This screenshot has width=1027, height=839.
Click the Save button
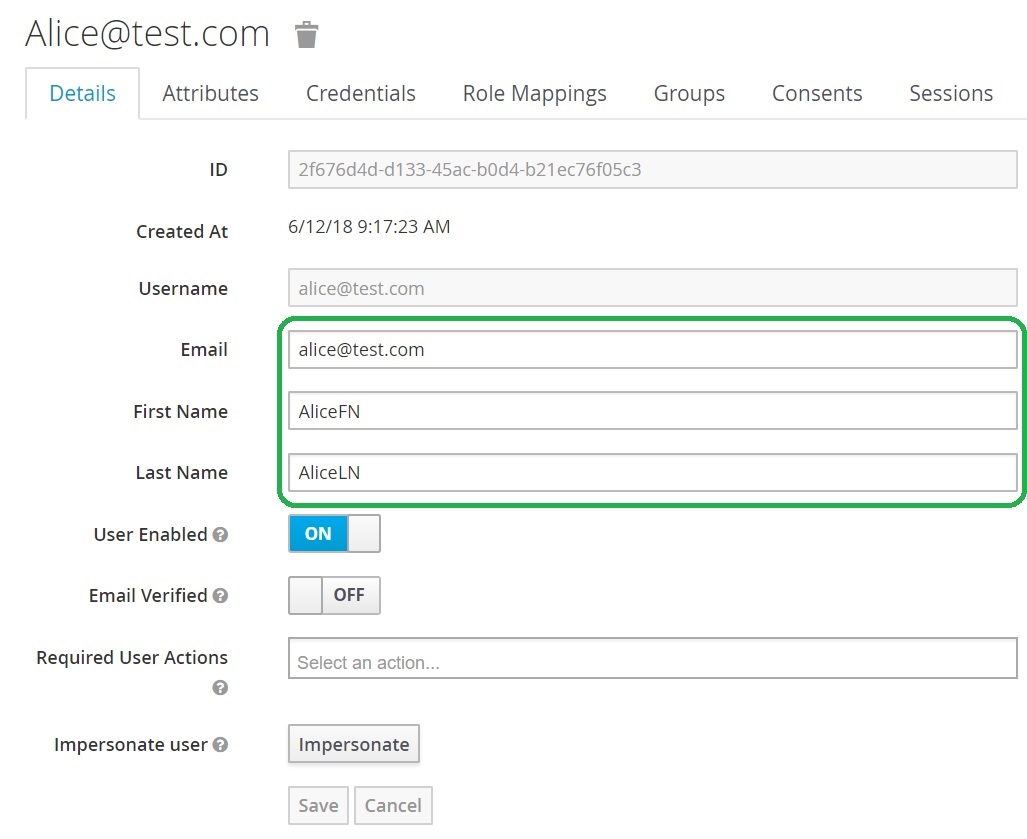318,806
